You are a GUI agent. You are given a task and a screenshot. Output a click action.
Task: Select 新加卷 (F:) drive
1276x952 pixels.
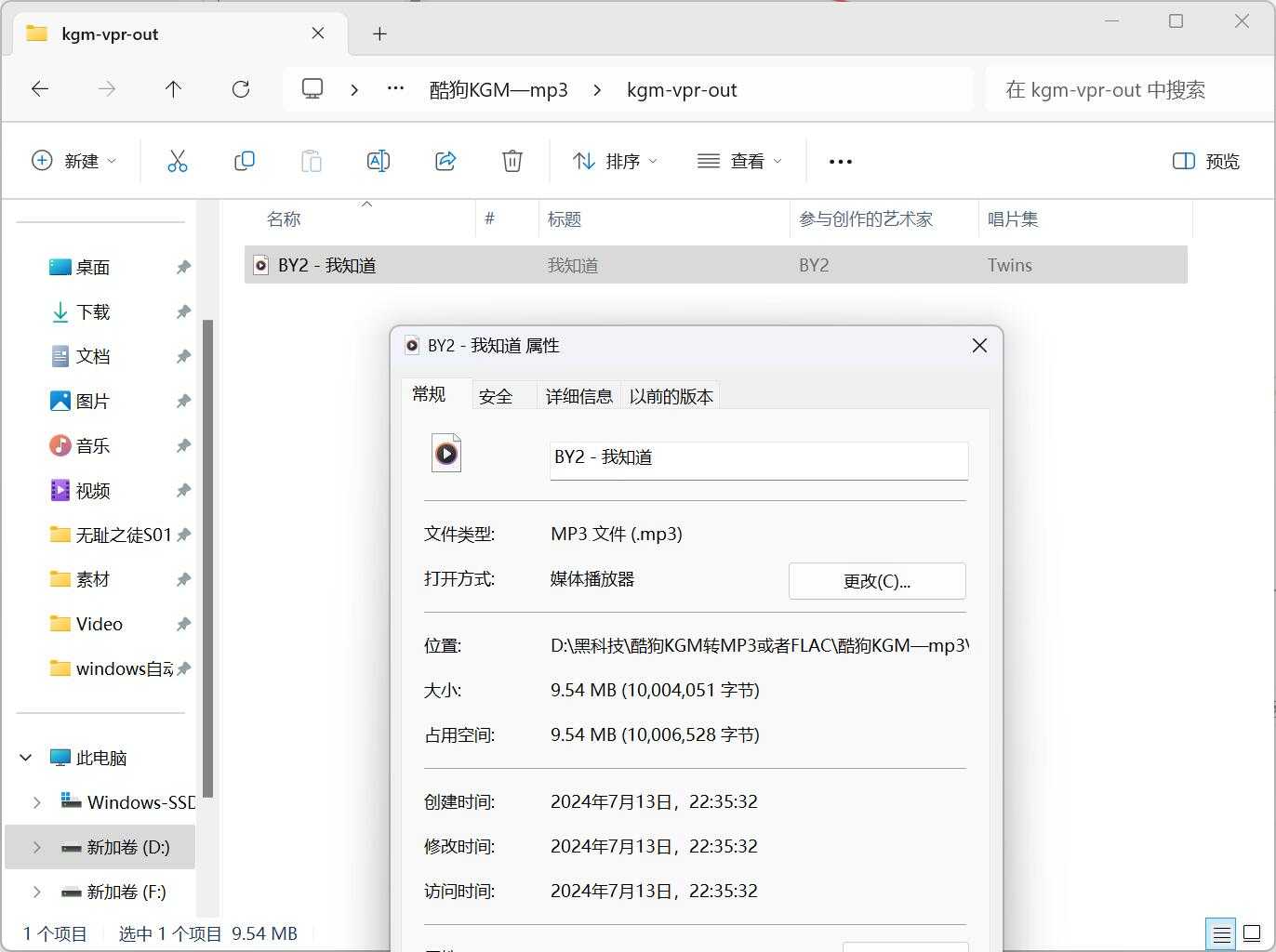(114, 892)
